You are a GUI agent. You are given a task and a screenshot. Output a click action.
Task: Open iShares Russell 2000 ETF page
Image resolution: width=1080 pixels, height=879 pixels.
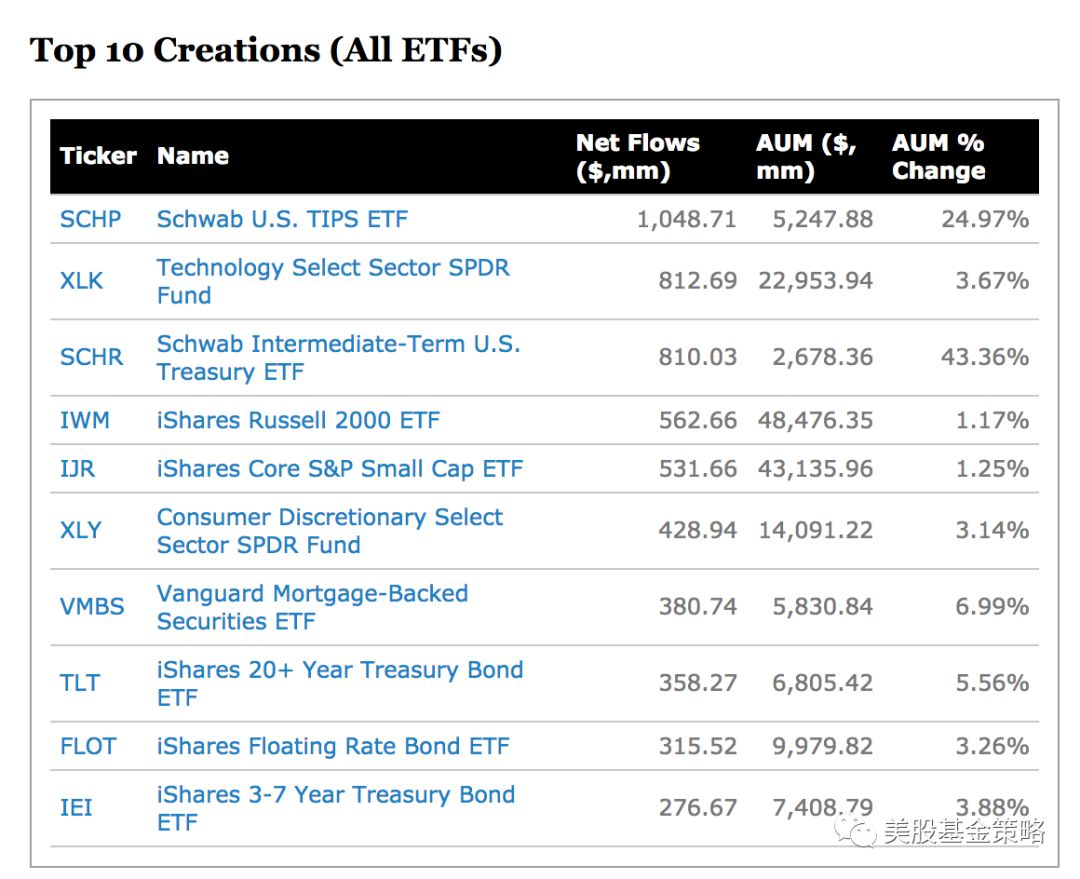click(298, 420)
